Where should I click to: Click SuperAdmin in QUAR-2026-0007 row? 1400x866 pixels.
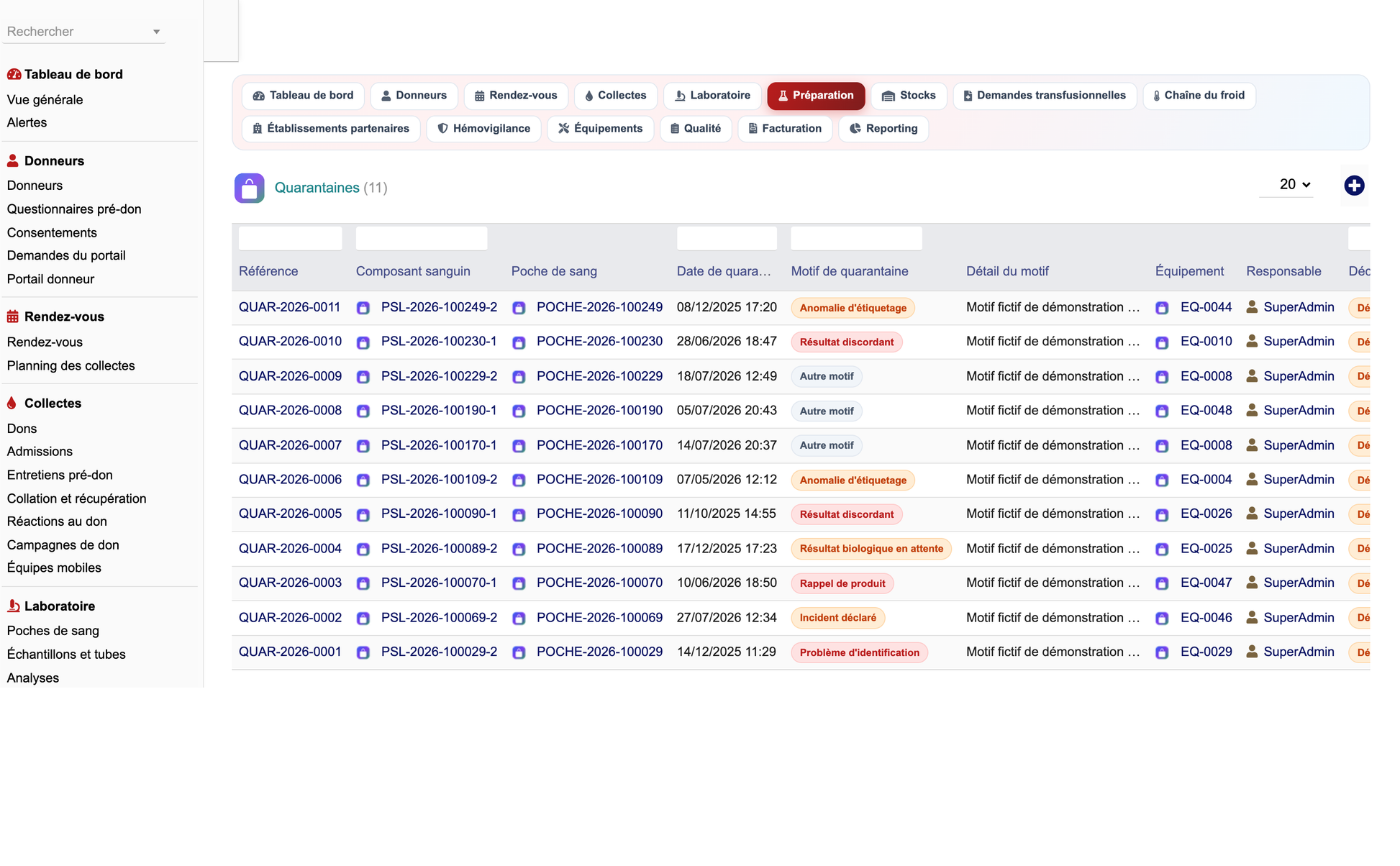[x=1299, y=445]
